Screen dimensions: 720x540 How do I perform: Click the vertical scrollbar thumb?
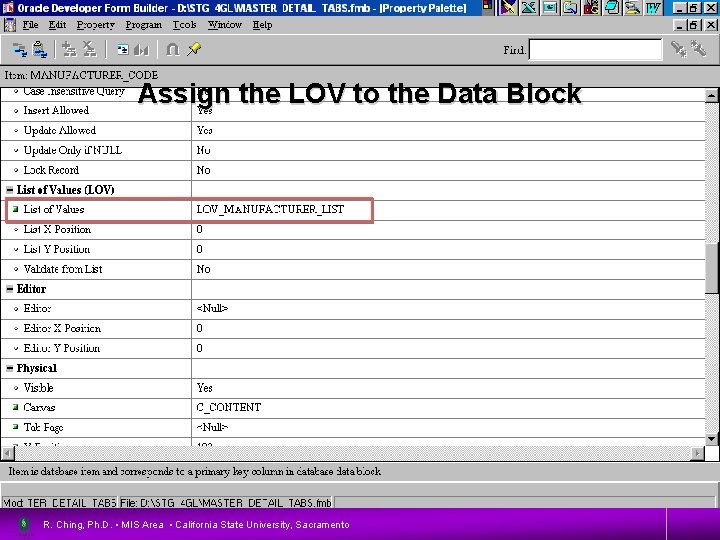(711, 267)
